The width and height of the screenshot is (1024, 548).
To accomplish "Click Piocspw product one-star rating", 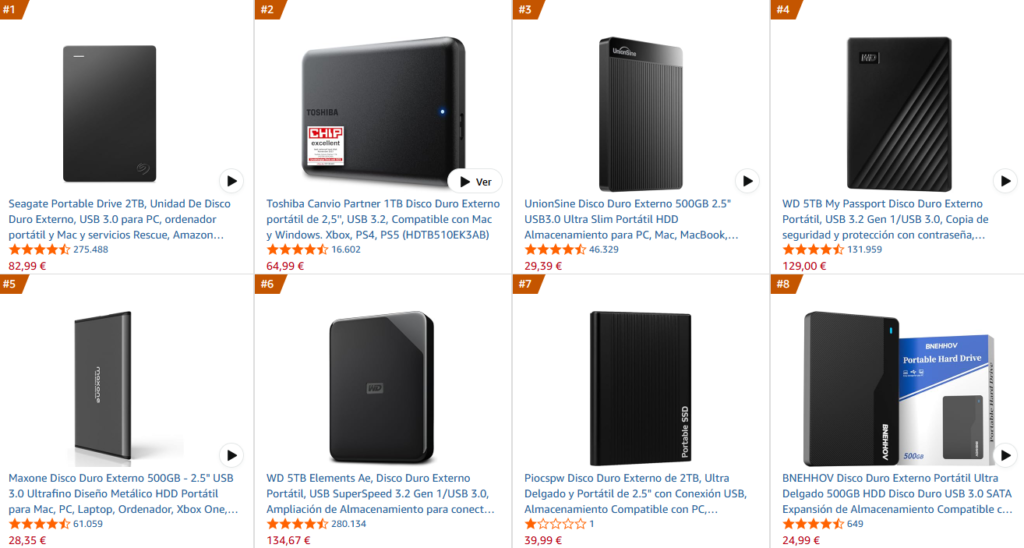I will (555, 524).
